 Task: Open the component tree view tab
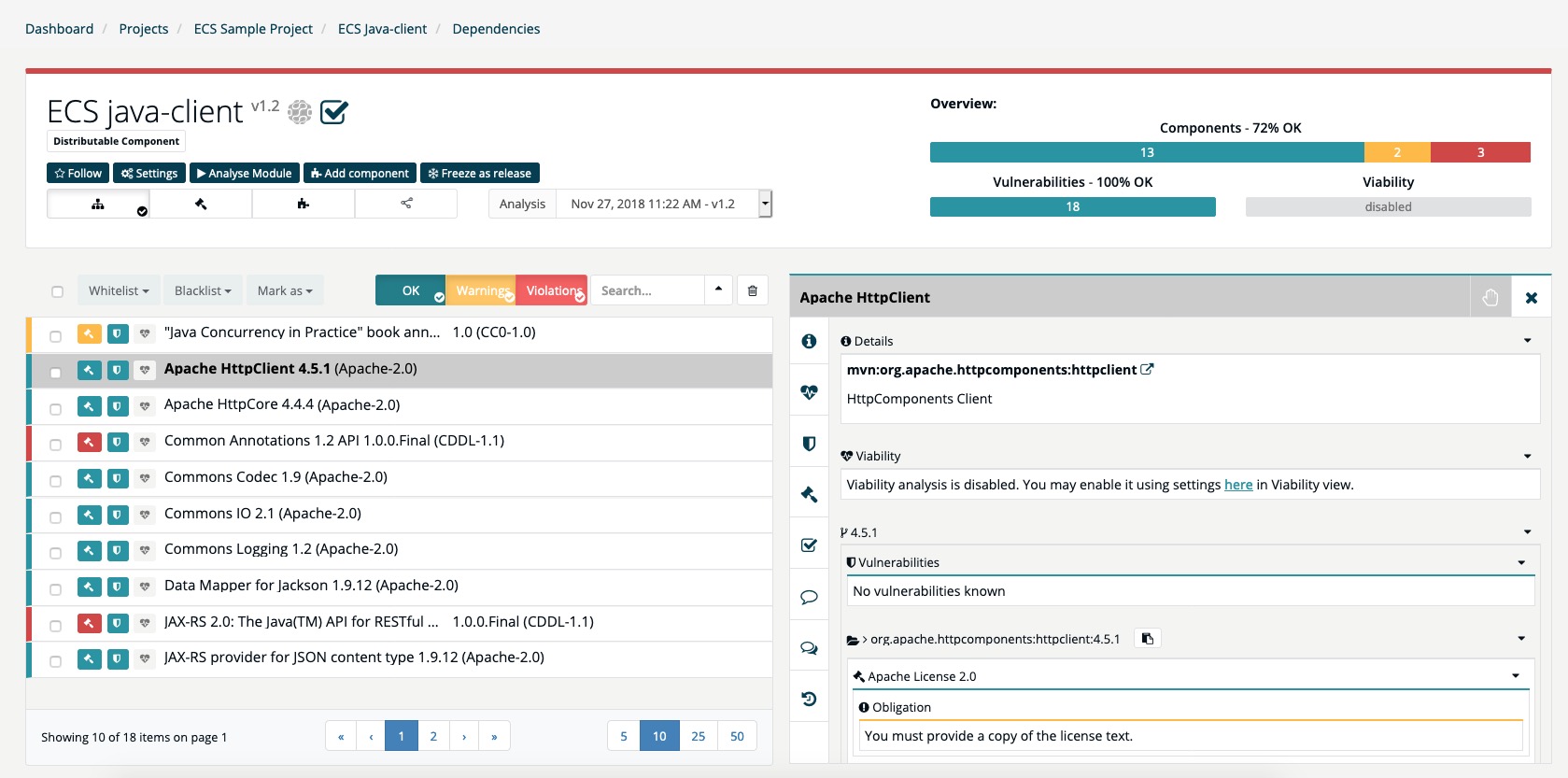click(x=98, y=204)
